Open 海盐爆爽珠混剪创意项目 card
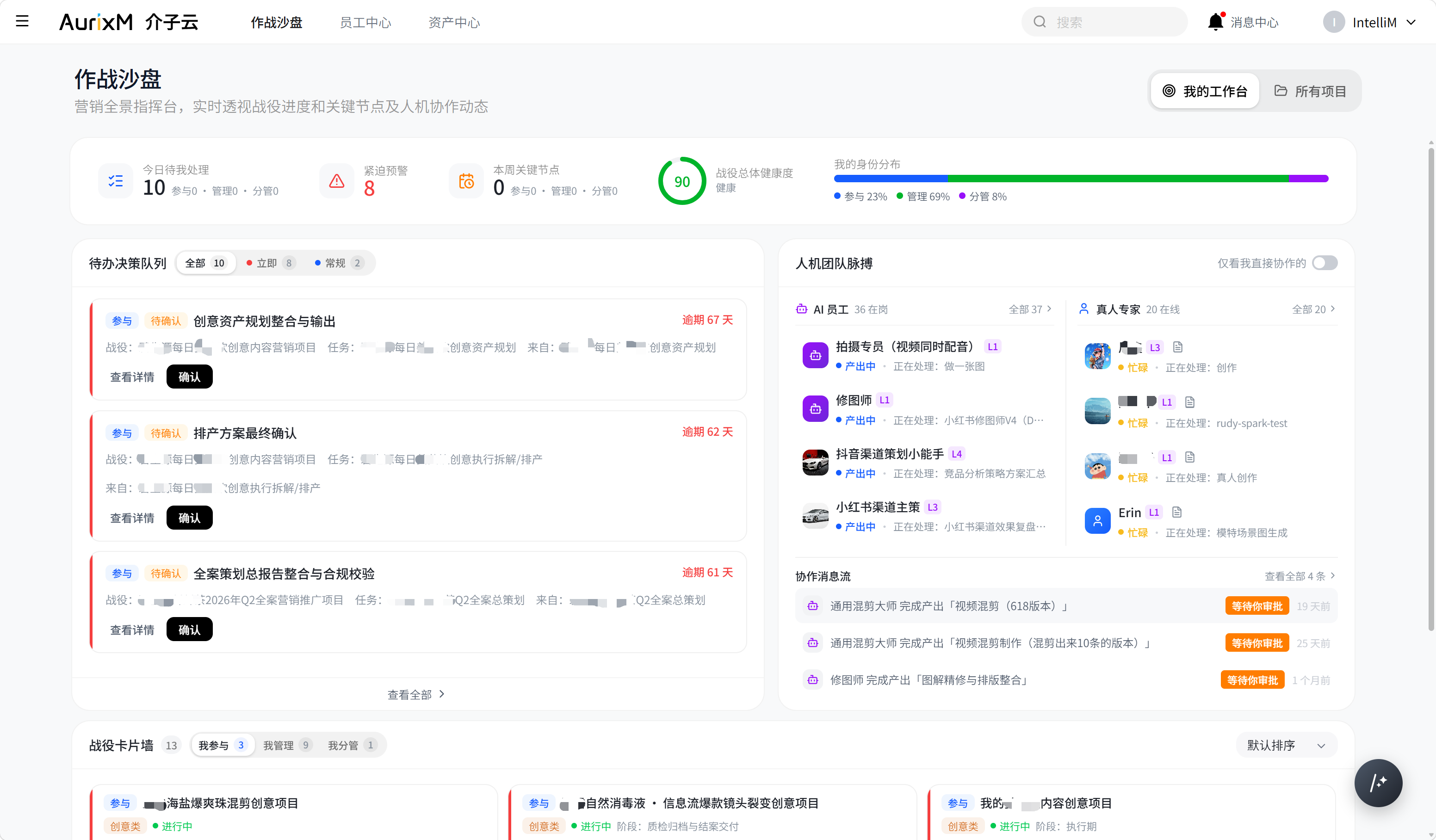The width and height of the screenshot is (1436, 840). [x=293, y=812]
